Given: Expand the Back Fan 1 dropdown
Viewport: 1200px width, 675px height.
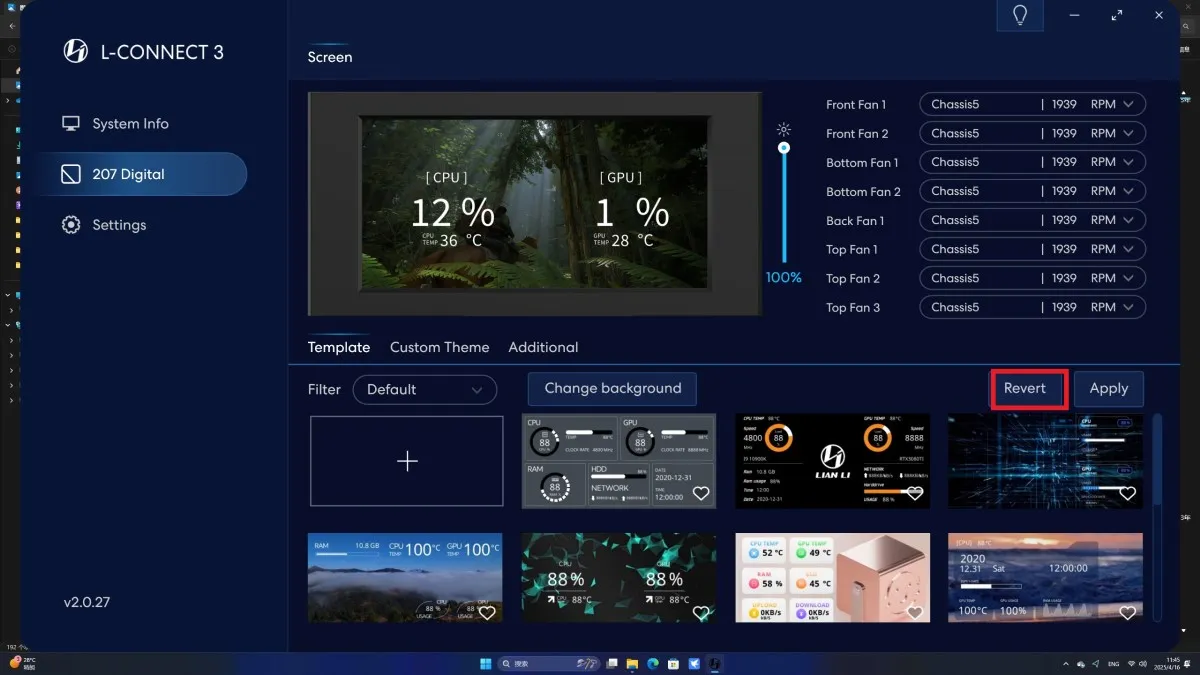Looking at the screenshot, I should 1032,220.
